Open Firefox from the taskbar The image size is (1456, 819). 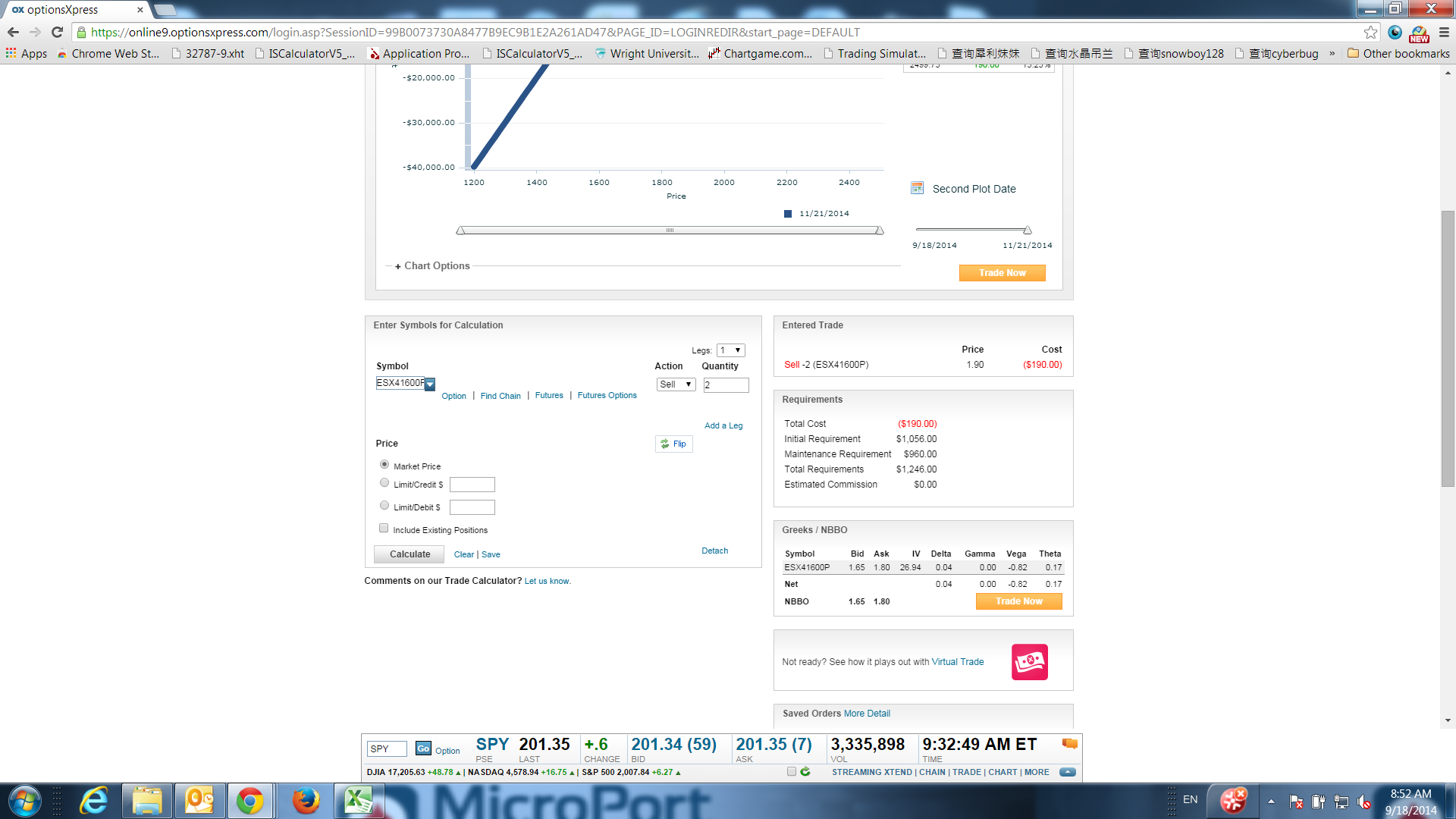point(306,801)
